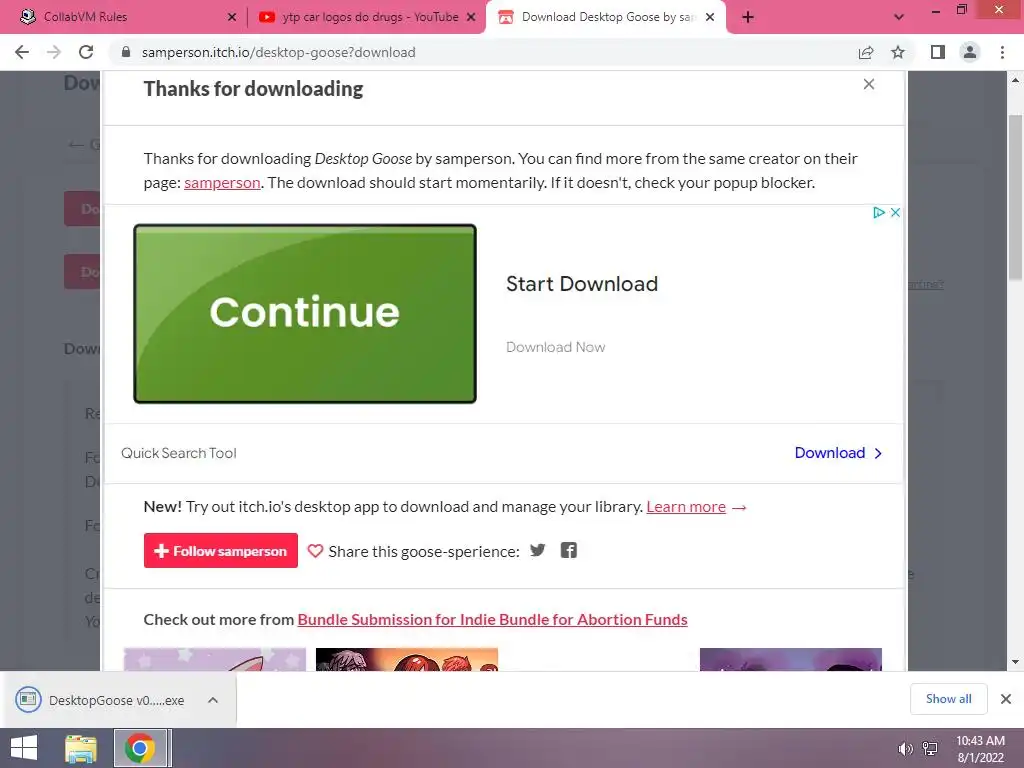The image size is (1024, 768).
Task: Click the ad's blue Download link
Action: click(838, 453)
